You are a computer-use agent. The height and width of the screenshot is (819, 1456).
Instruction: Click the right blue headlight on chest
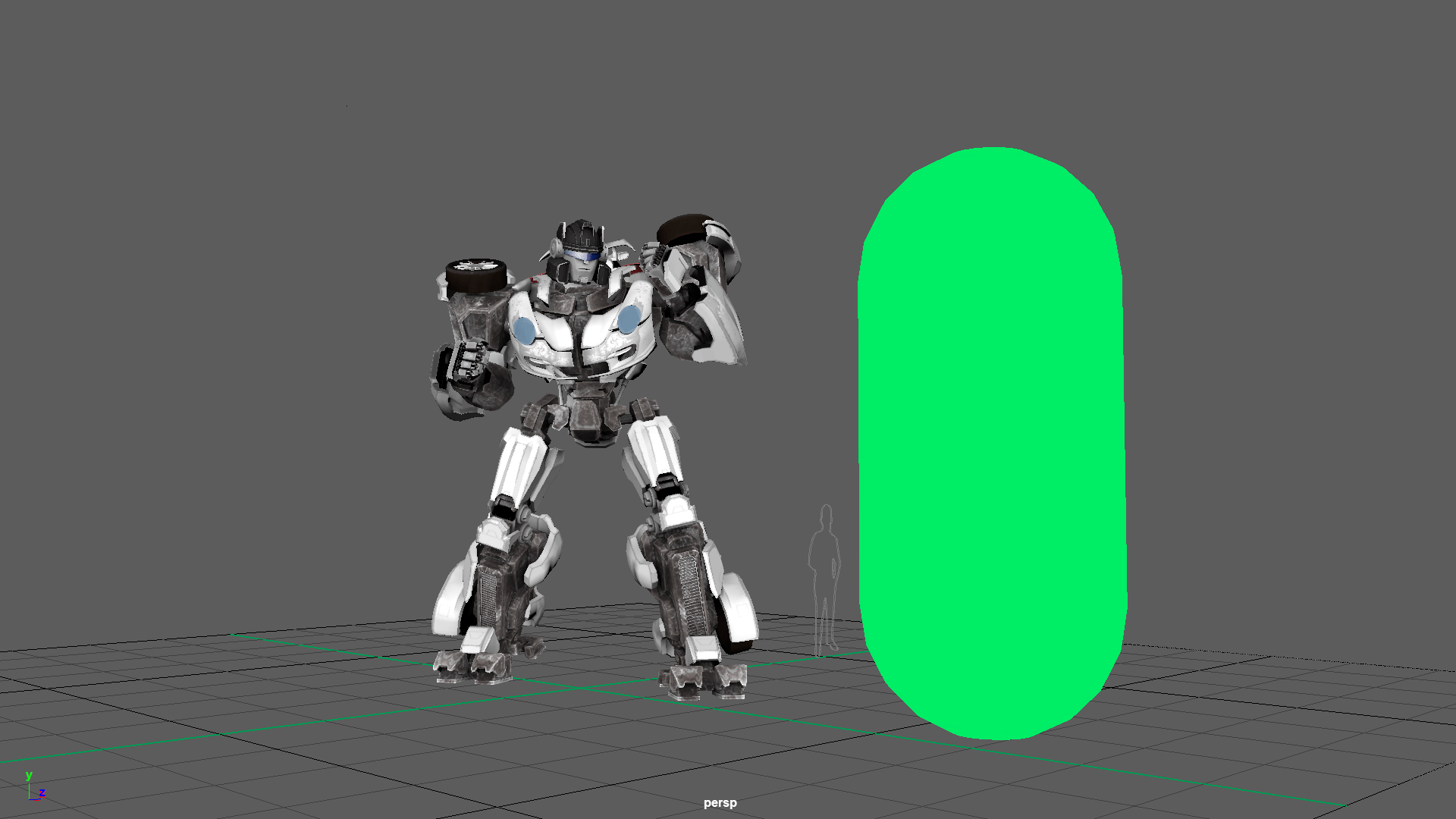tap(629, 319)
